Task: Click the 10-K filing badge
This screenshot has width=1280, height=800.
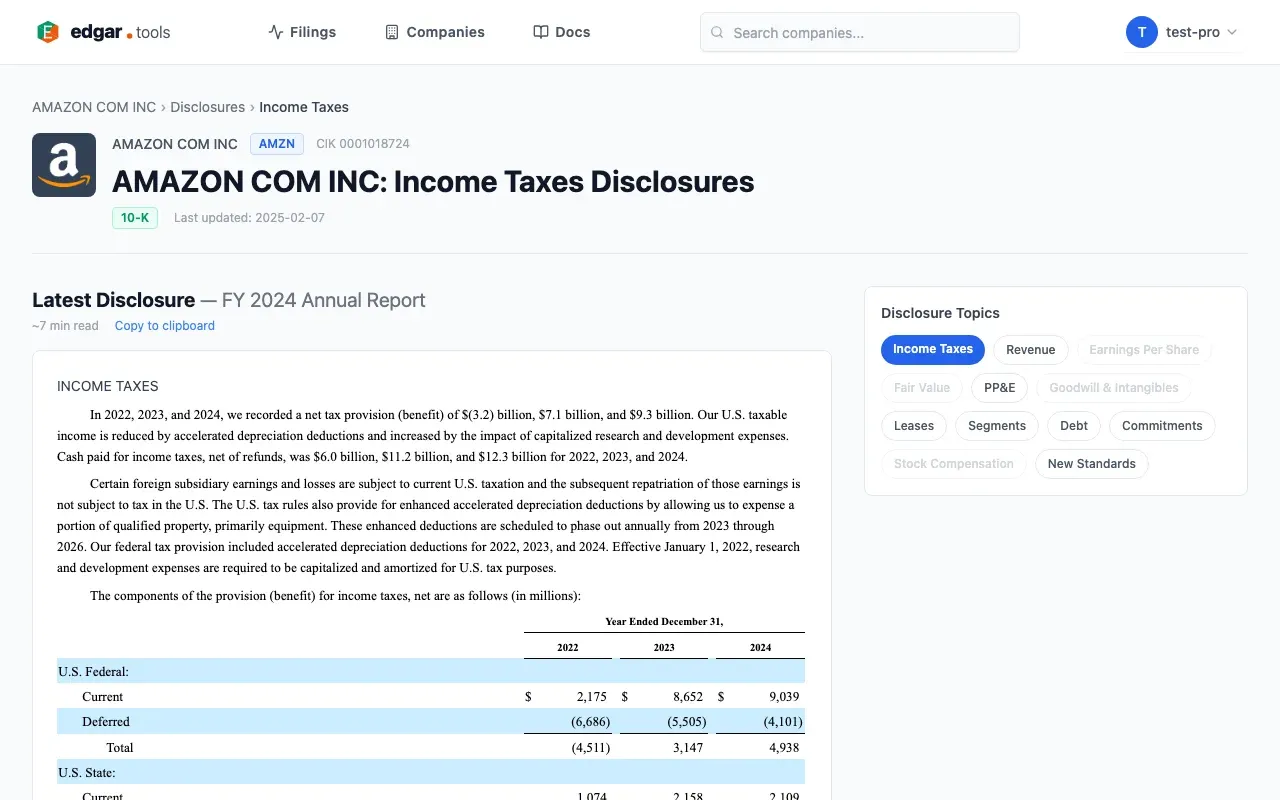Action: (135, 217)
